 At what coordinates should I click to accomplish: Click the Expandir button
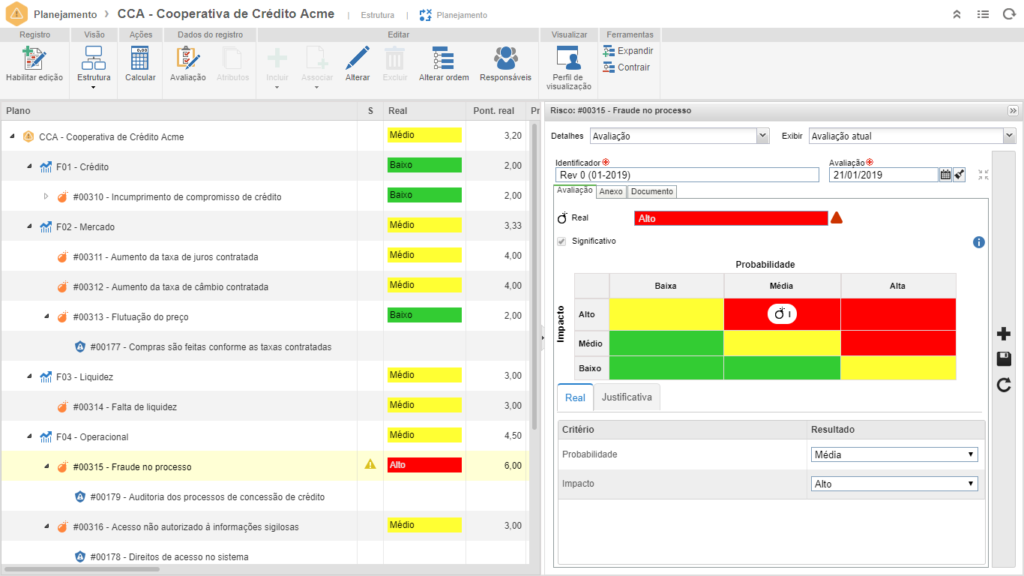pyautogui.click(x=628, y=50)
